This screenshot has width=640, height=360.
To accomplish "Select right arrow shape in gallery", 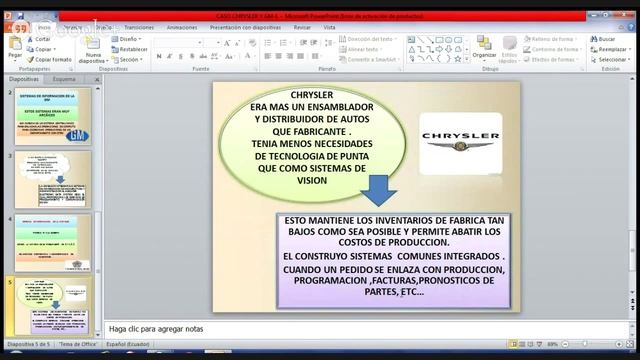I will pos(439,49).
